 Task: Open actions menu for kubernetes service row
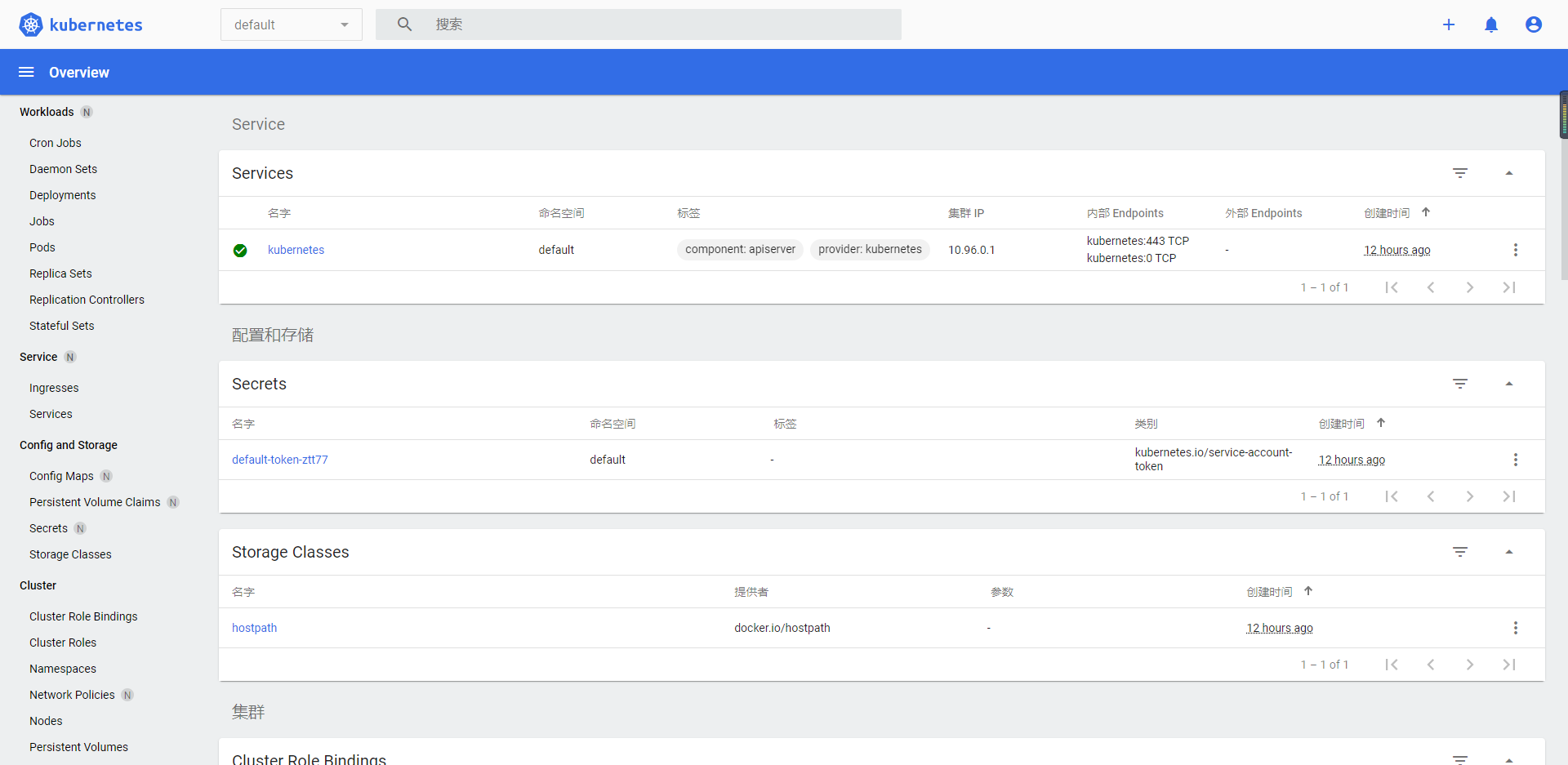coord(1516,250)
